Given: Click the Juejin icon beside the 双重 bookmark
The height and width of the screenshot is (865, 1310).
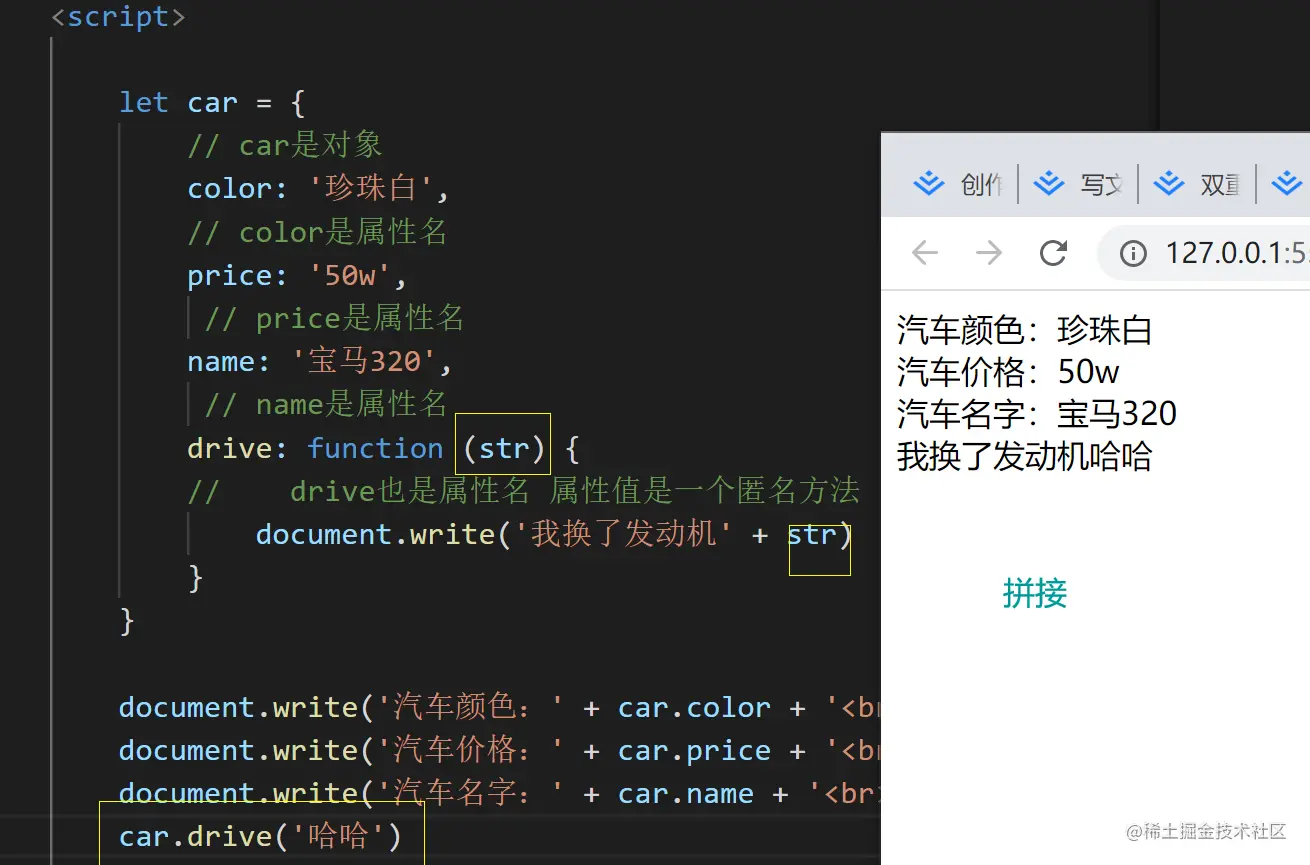Looking at the screenshot, I should pos(1167,183).
